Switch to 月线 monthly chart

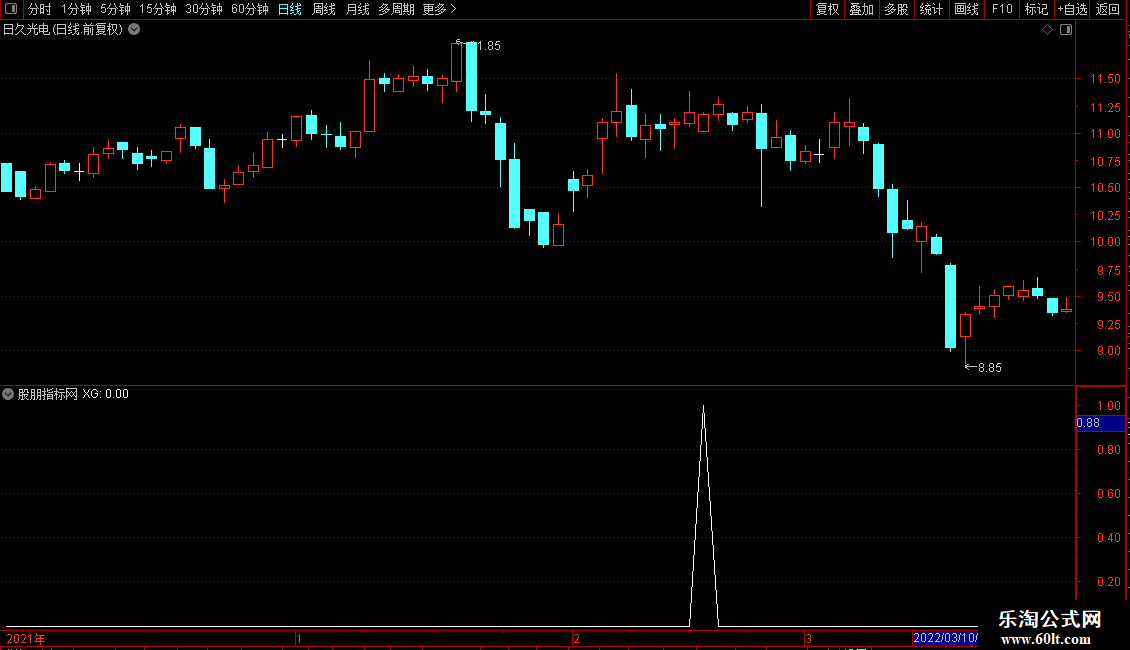click(357, 9)
